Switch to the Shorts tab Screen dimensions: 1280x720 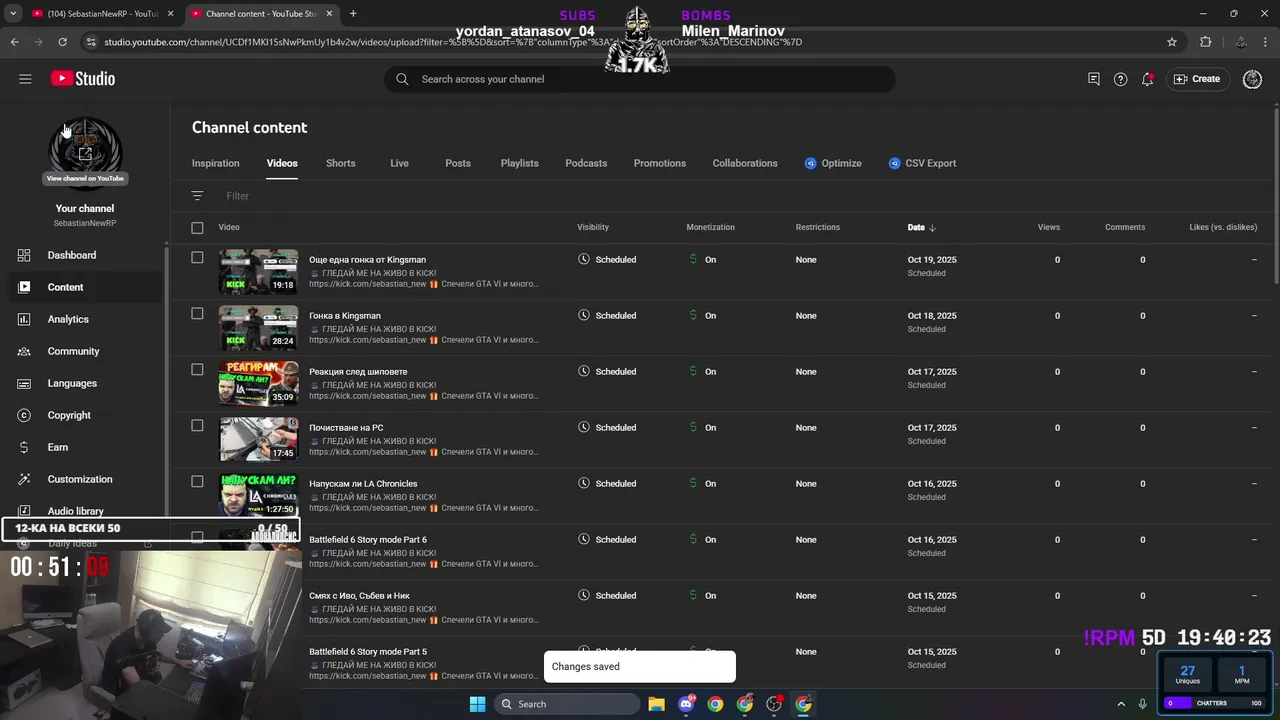(340, 163)
